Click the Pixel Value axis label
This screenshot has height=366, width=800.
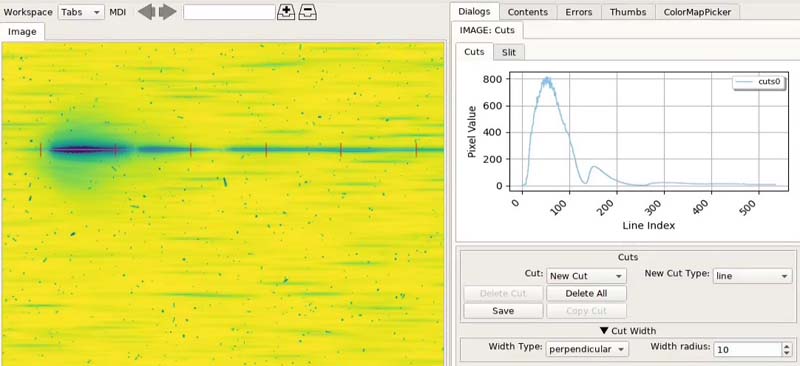point(472,132)
